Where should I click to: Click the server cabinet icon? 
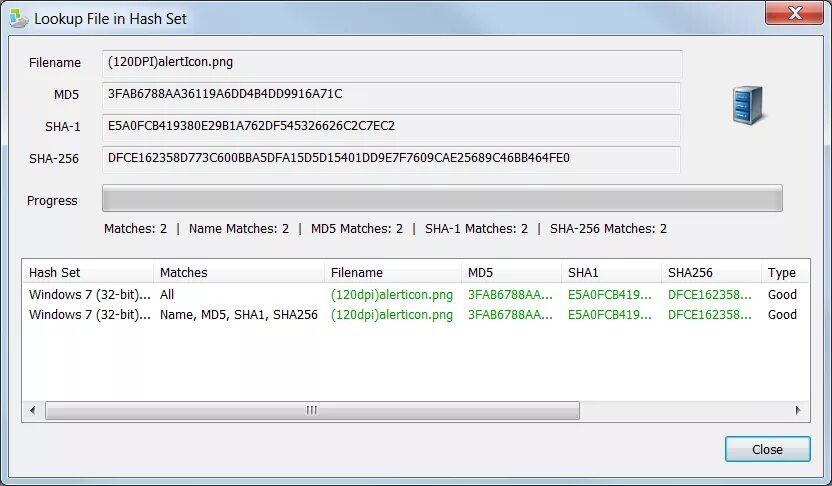click(x=748, y=105)
